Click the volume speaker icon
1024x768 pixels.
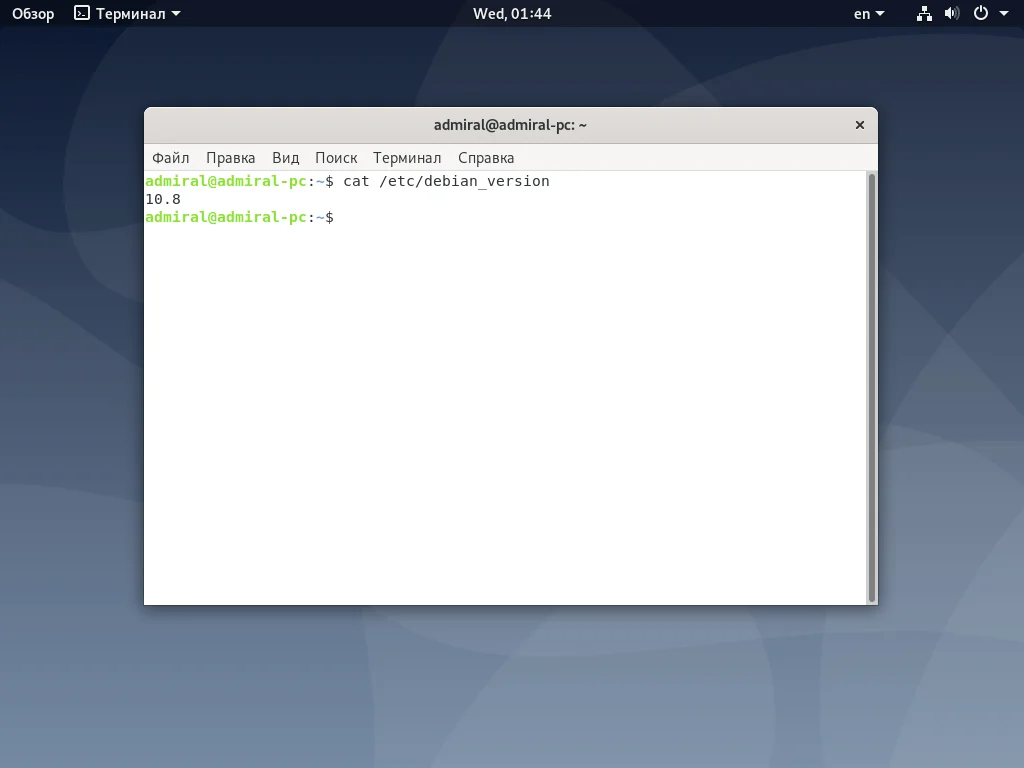[951, 13]
